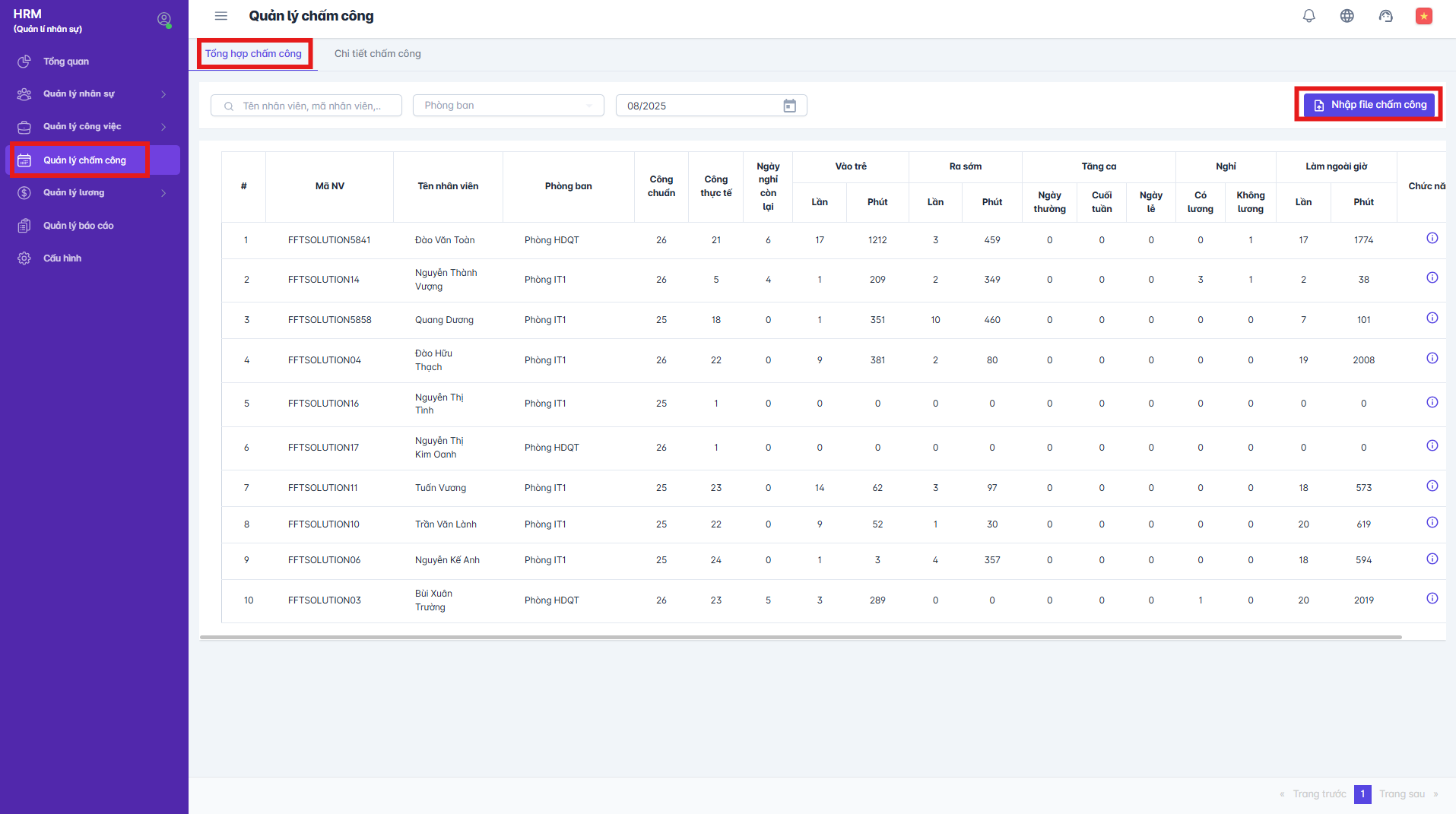Go to Trang sau page link
The height and width of the screenshot is (814, 1456).
pyautogui.click(x=1401, y=794)
